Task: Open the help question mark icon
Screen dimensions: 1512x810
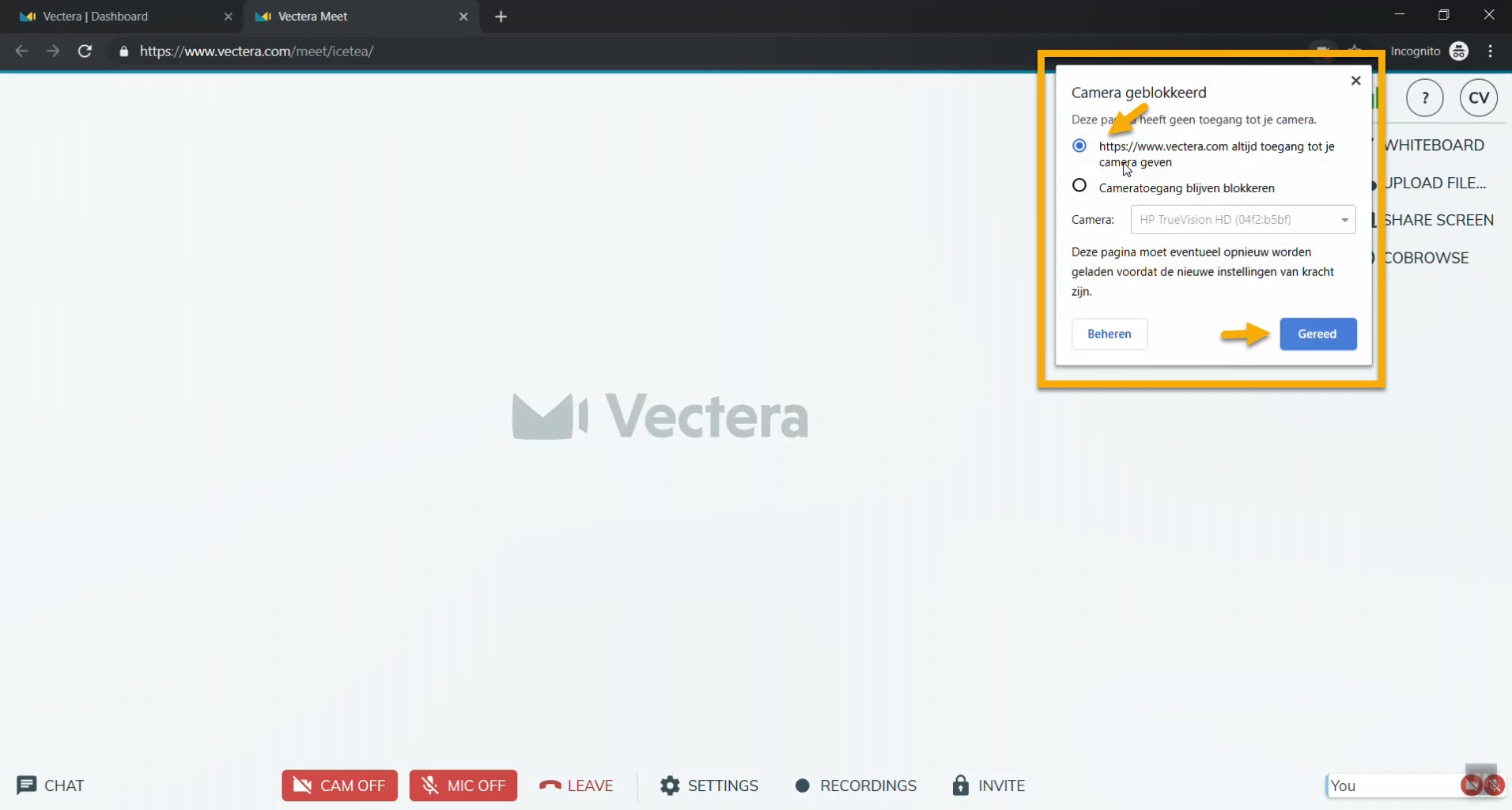Action: click(x=1425, y=98)
